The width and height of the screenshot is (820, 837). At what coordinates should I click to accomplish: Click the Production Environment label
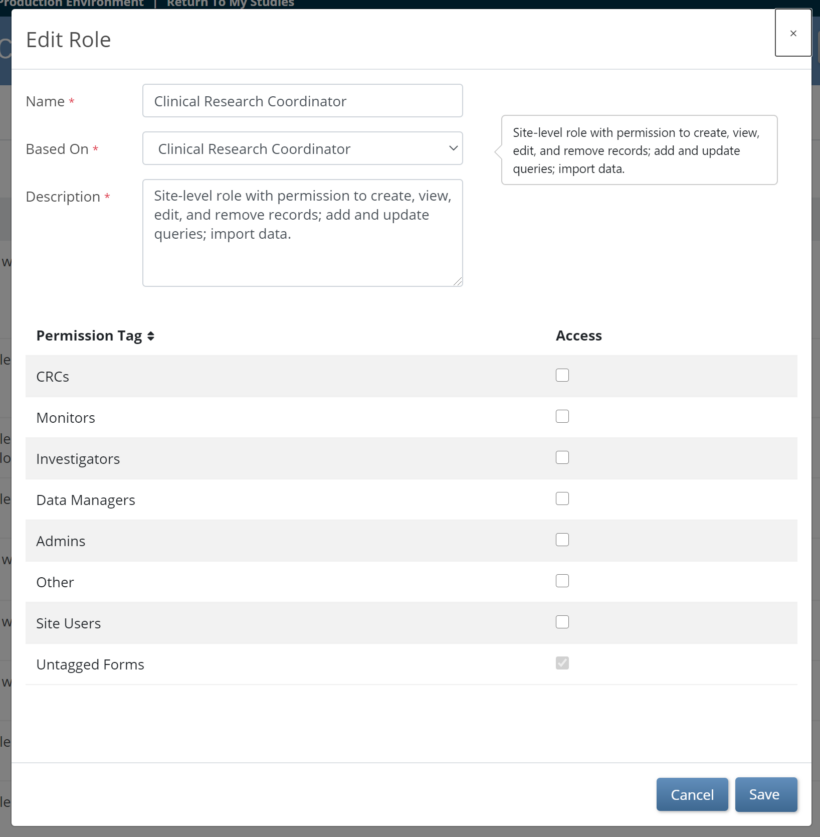coord(70,3)
